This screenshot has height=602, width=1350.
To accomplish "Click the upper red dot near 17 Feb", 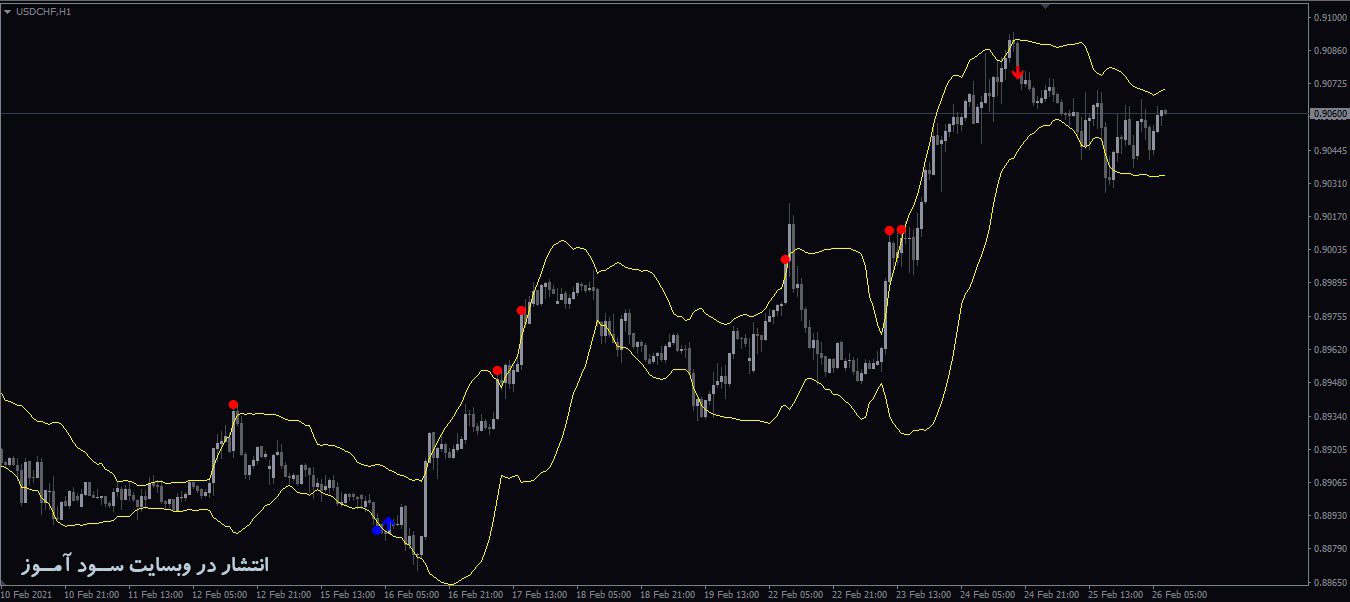I will (x=521, y=311).
